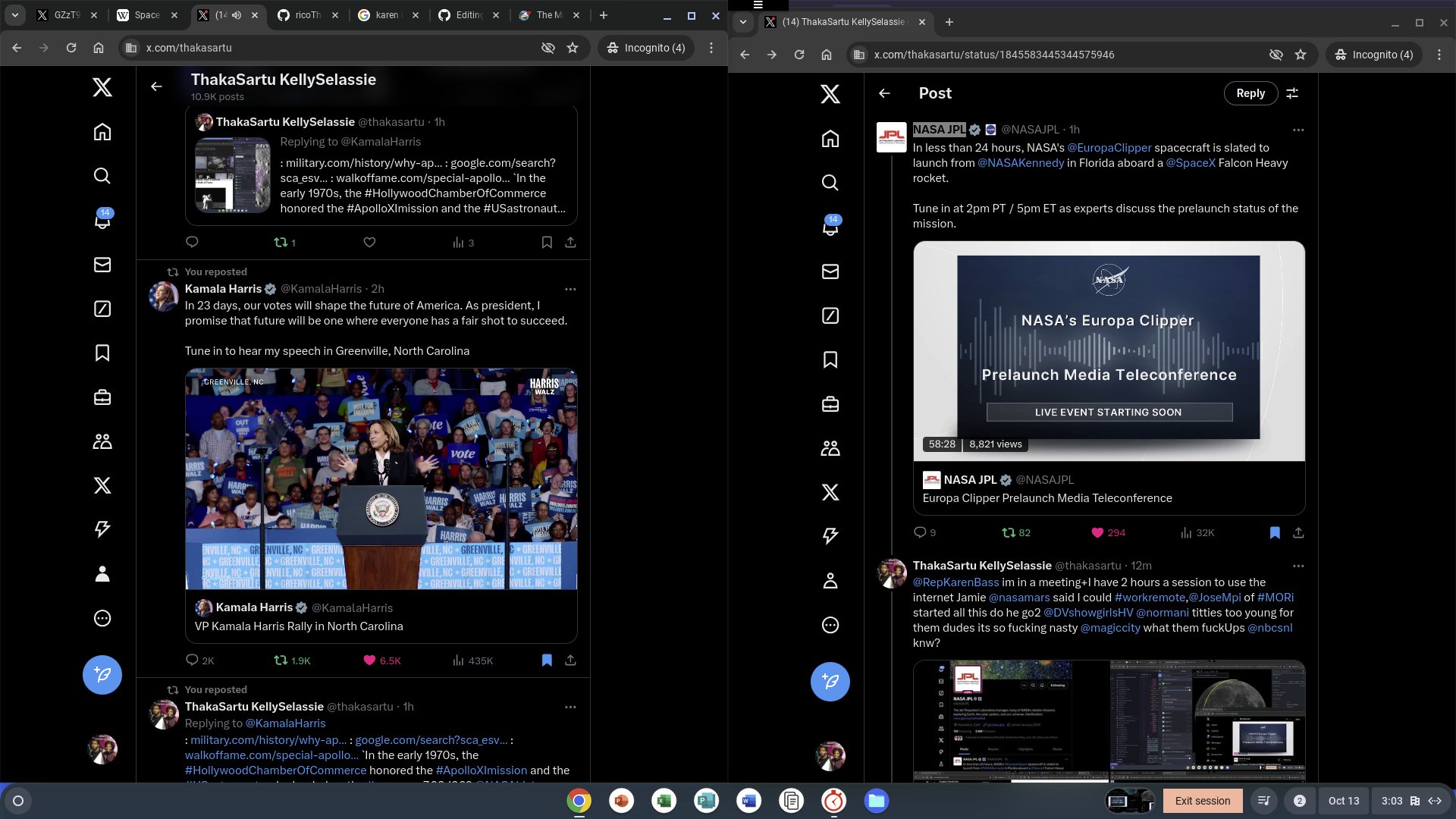The image size is (1456, 819).
Task: Open Notifications bell in right window sidebar
Action: pos(830,227)
